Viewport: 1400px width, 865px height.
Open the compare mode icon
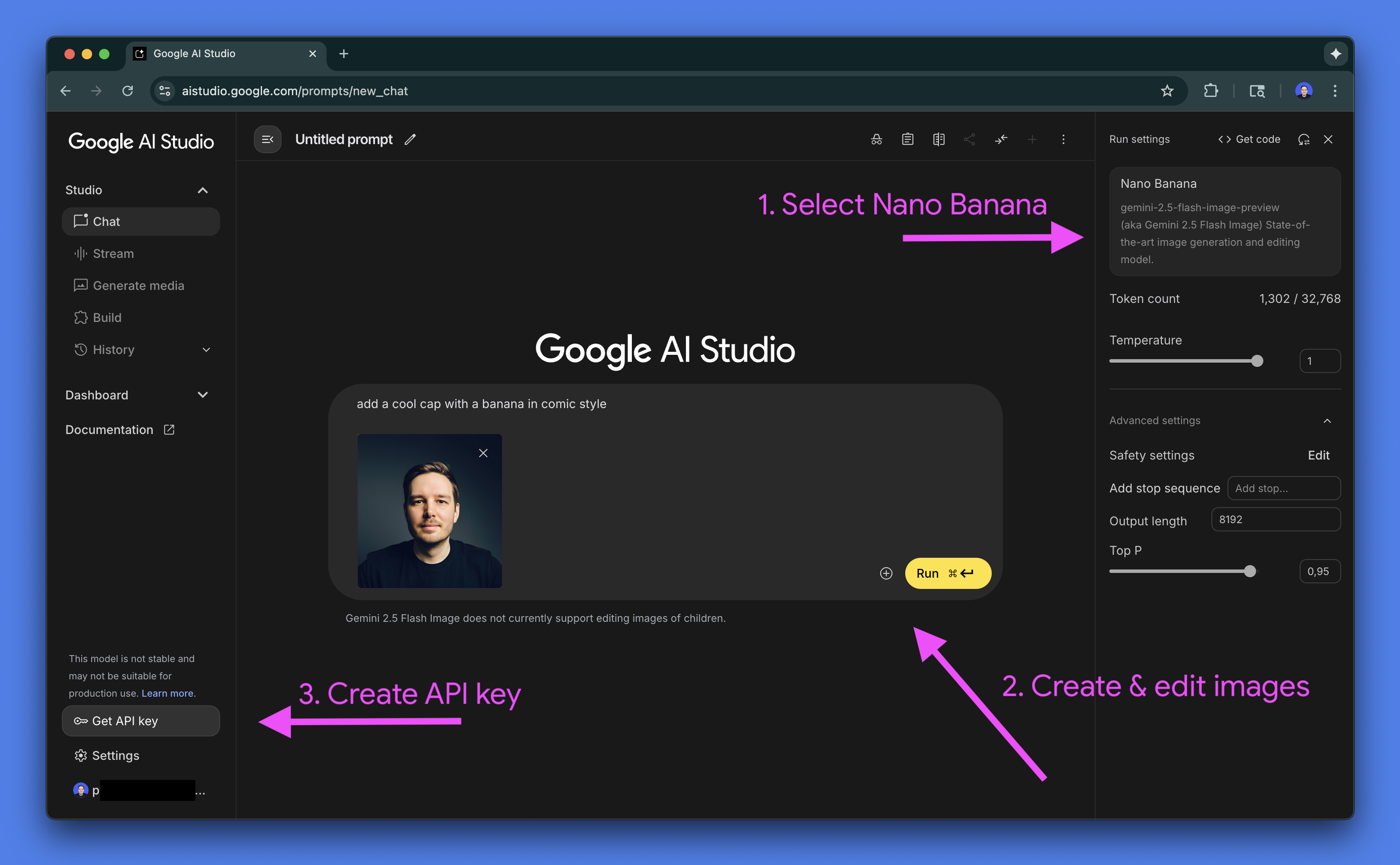[939, 140]
